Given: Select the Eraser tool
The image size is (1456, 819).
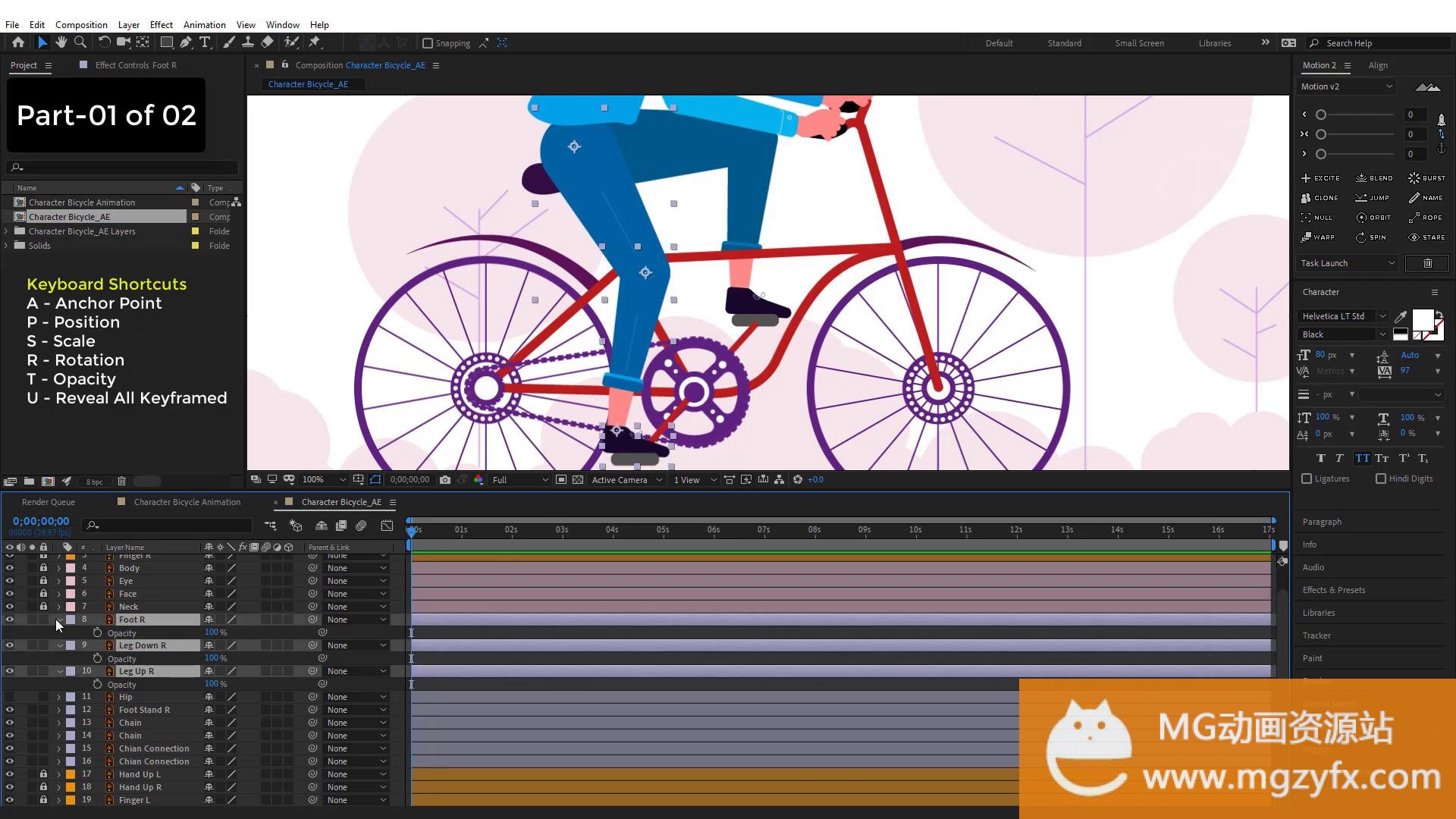Looking at the screenshot, I should [x=267, y=42].
